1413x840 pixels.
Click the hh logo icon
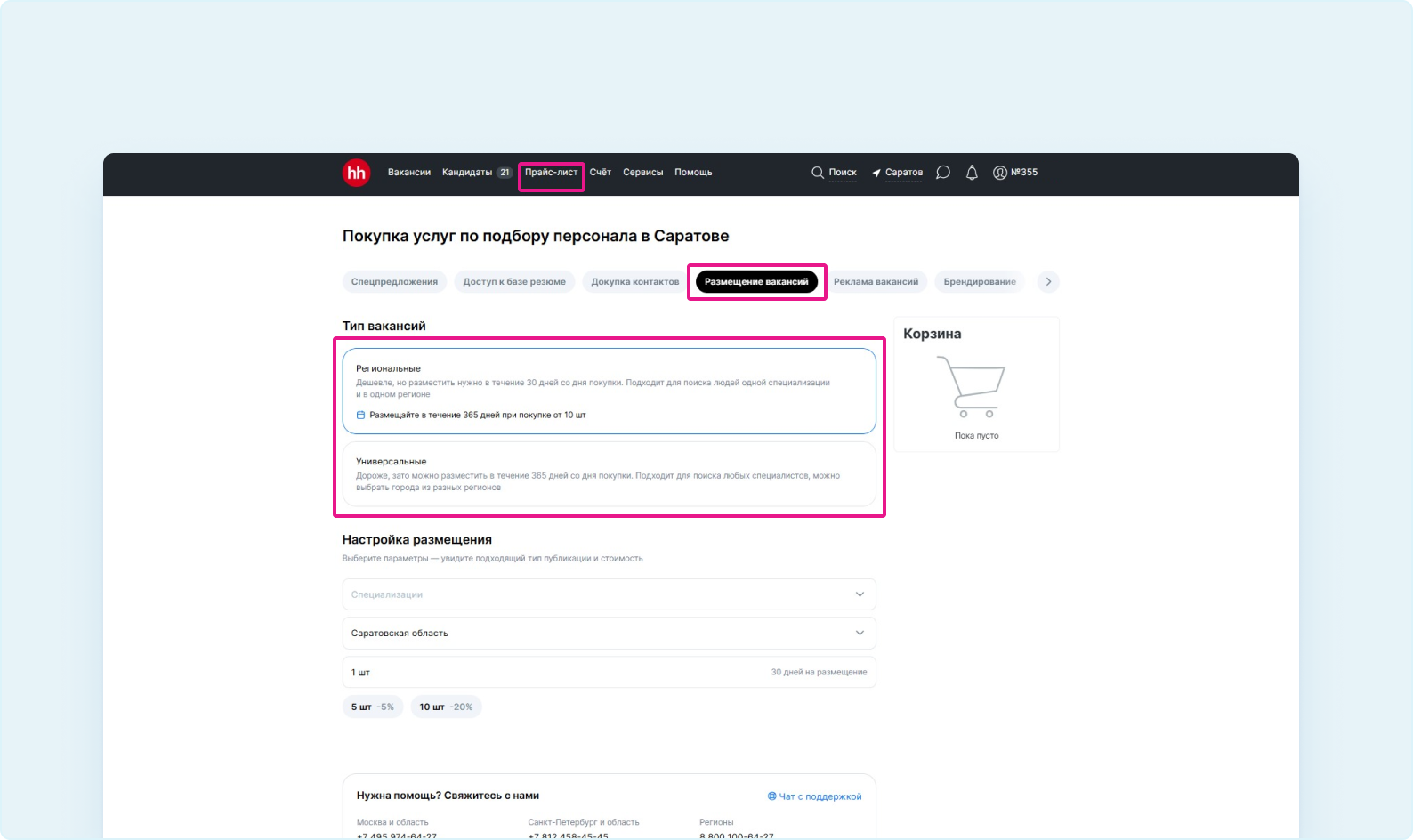[x=356, y=173]
